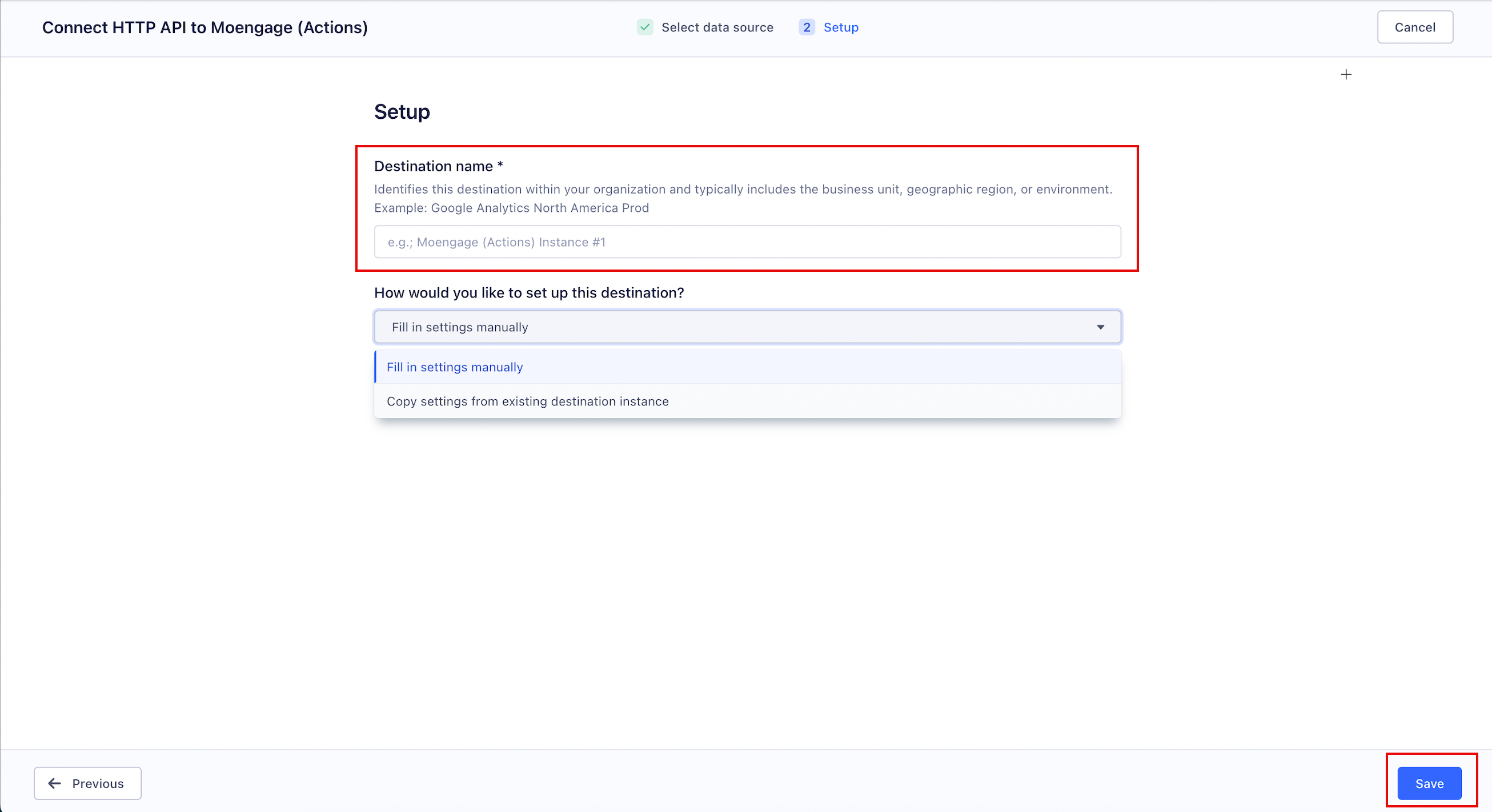Click the step number 2 badge
The width and height of the screenshot is (1492, 812).
tap(807, 27)
